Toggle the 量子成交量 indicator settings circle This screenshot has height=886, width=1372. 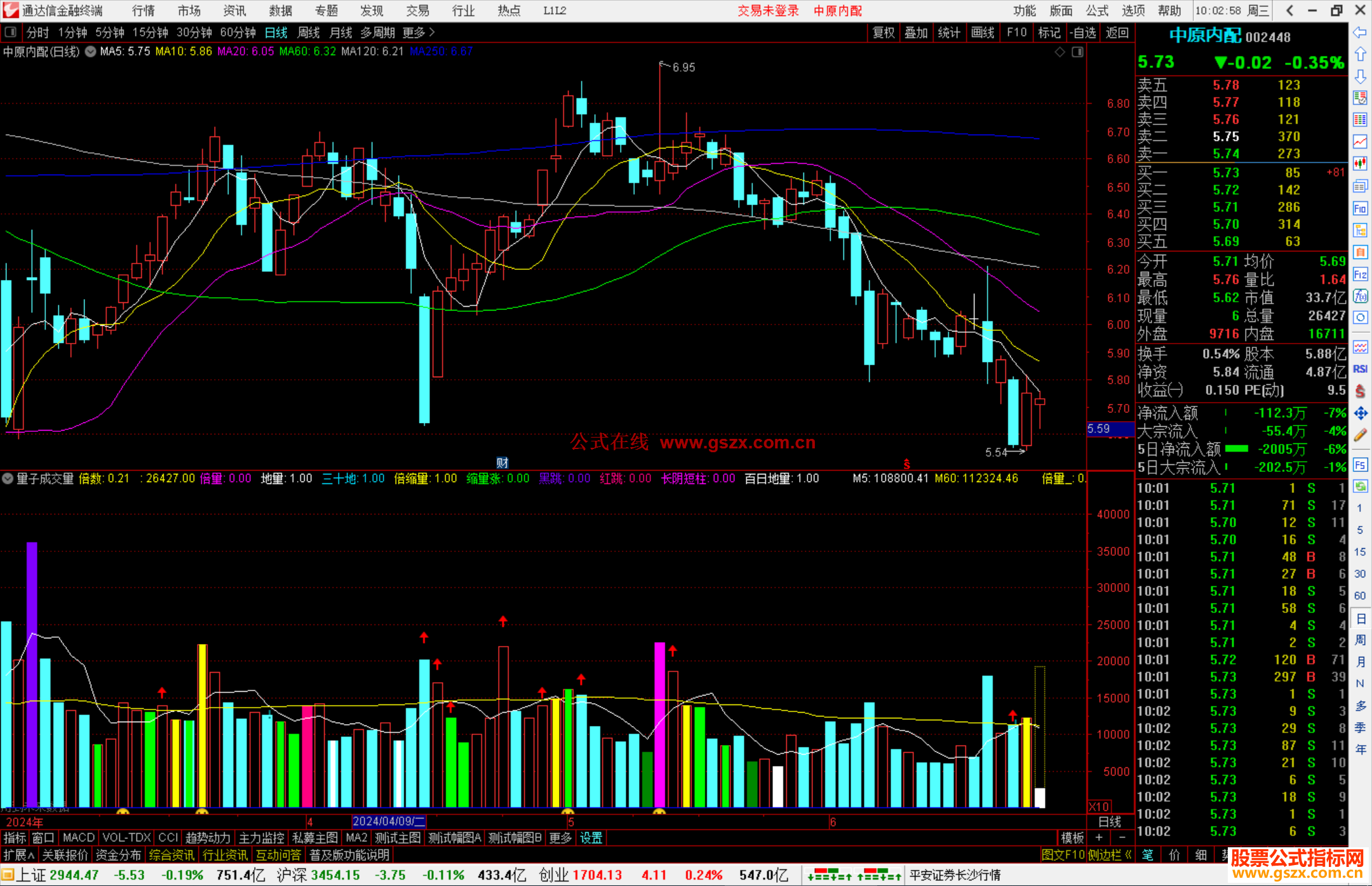click(x=8, y=478)
